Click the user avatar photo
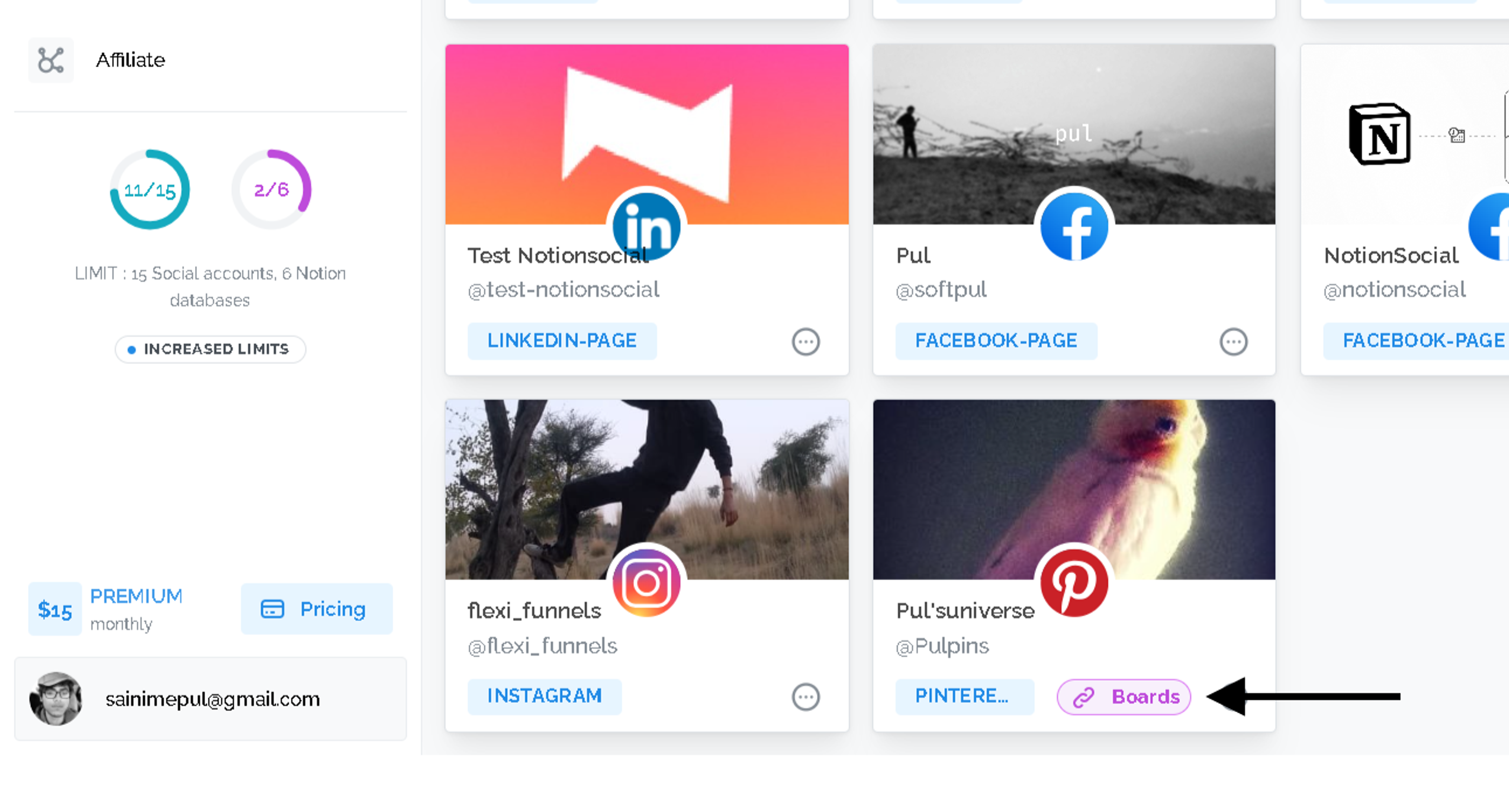This screenshot has height=812, width=1509. point(56,698)
